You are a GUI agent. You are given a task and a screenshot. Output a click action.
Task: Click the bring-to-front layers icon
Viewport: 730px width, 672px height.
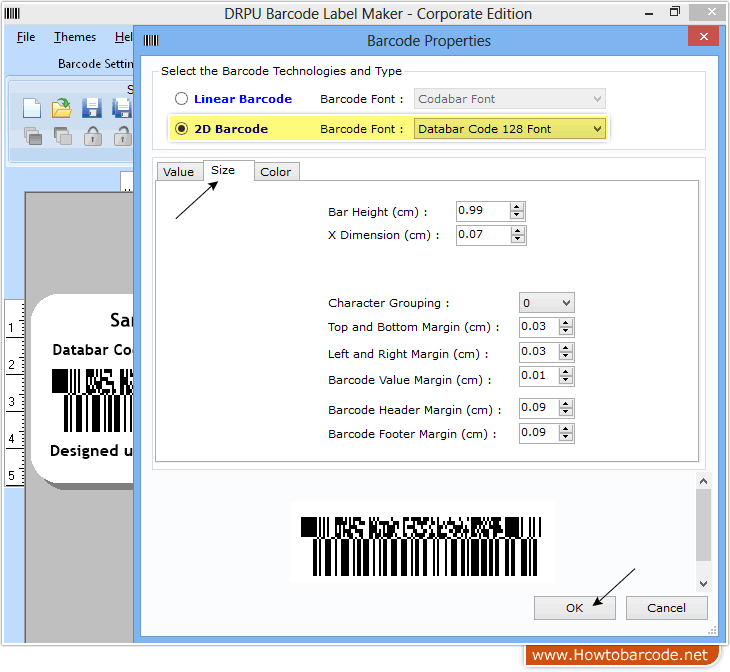tap(32, 136)
